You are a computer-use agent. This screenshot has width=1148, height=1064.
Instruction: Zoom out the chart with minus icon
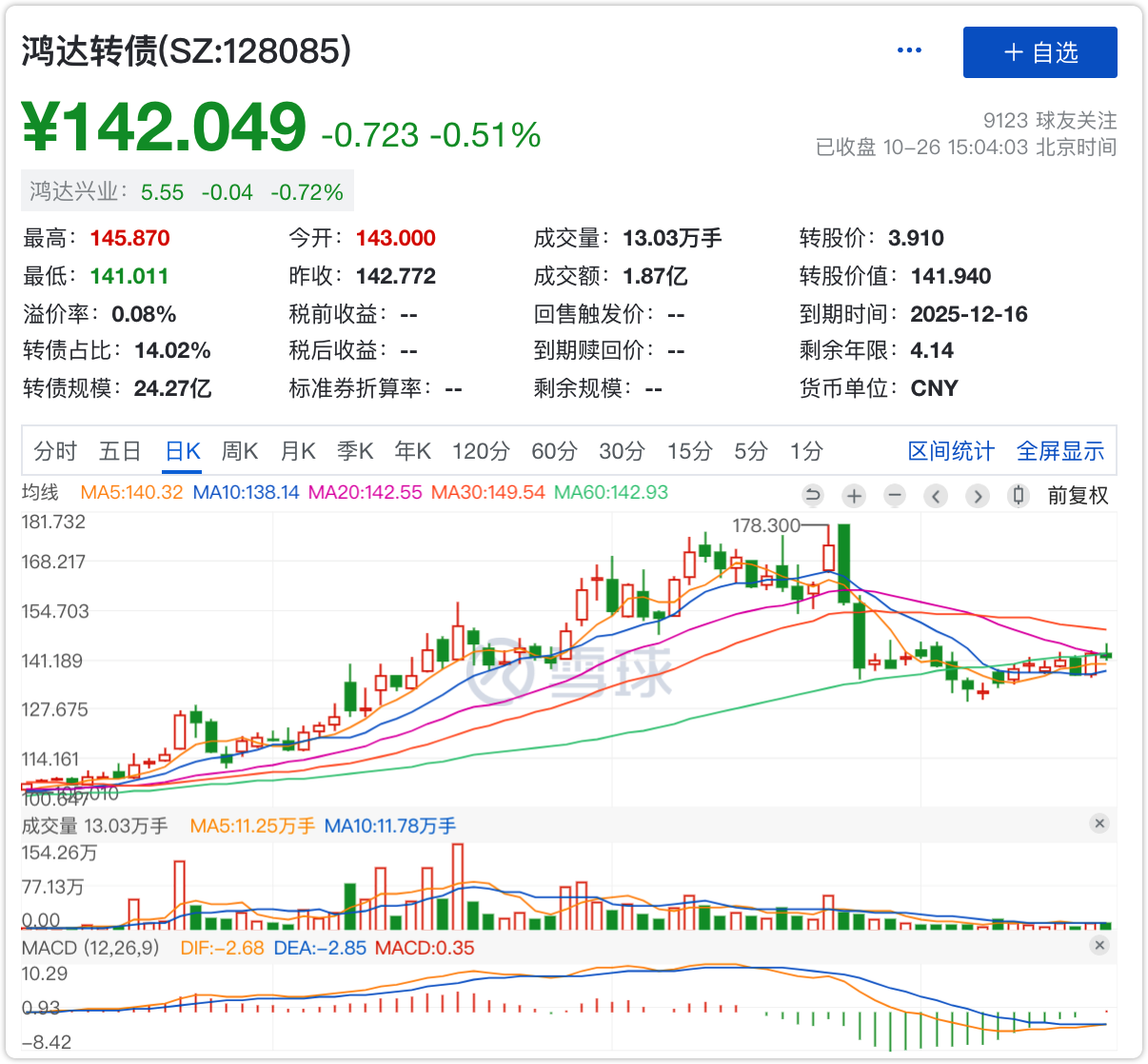click(894, 496)
